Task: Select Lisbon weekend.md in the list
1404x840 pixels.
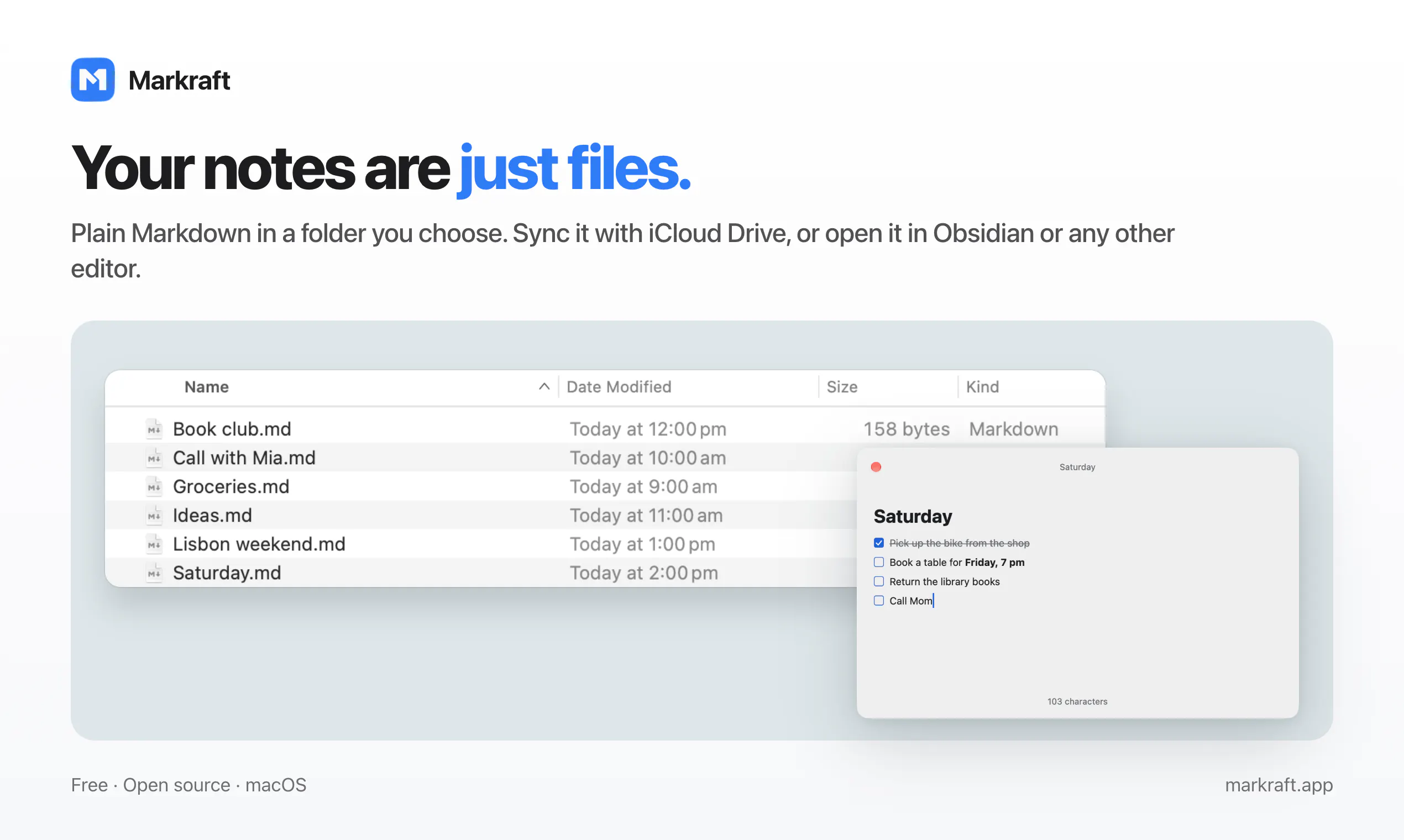Action: pyautogui.click(x=259, y=544)
